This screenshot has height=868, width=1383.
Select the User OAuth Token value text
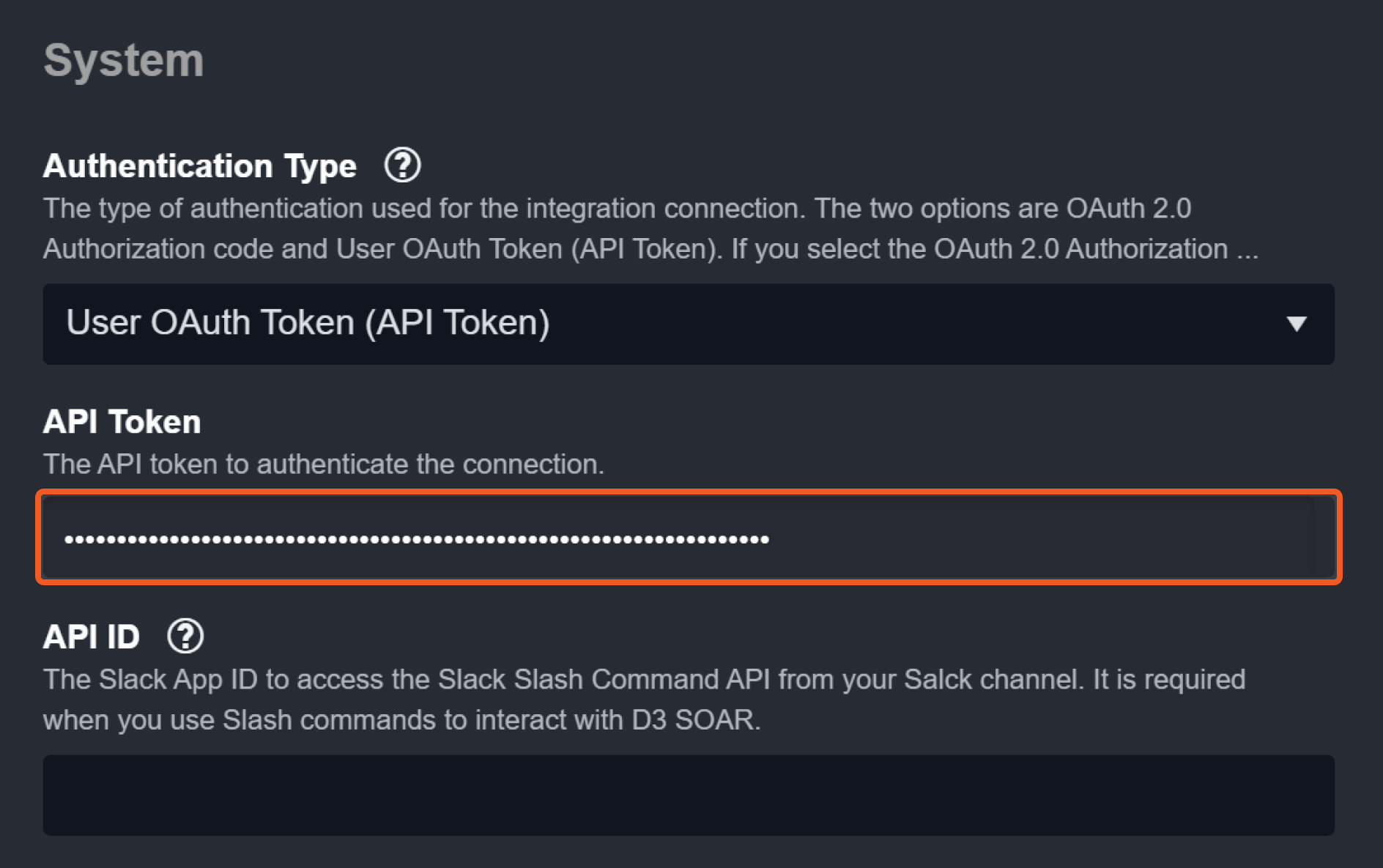click(308, 323)
